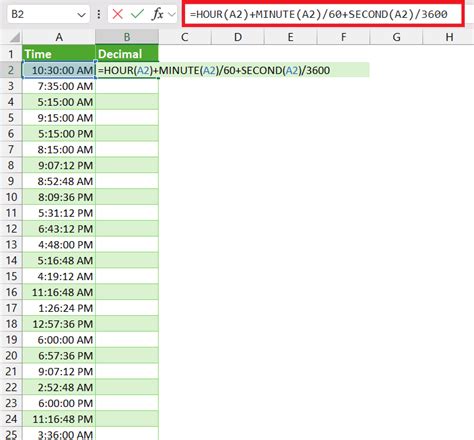Select the cell with 10:30:00 AM

point(59,70)
